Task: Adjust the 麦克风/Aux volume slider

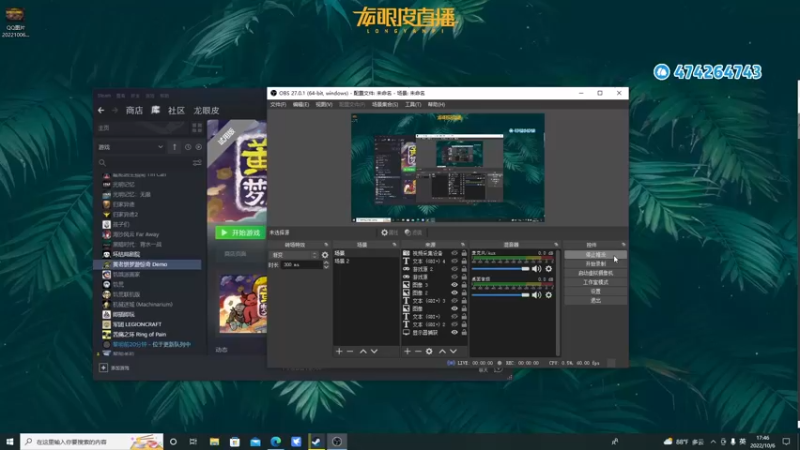Action: pos(501,268)
